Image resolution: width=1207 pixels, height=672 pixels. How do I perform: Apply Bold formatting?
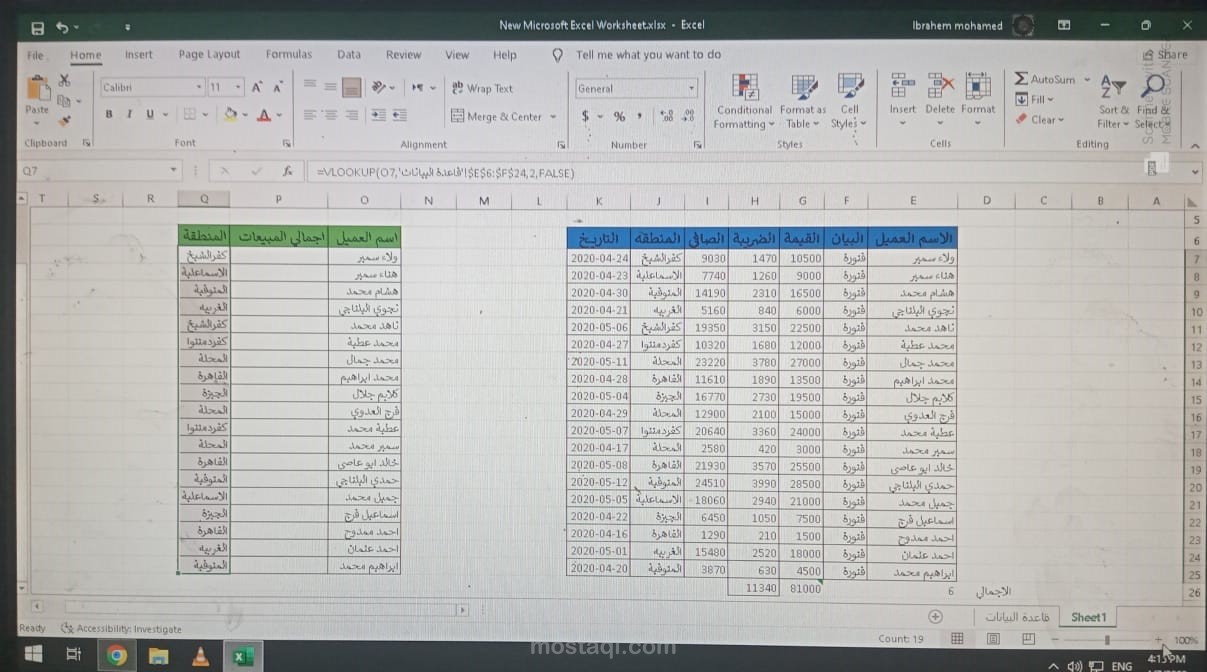(109, 115)
